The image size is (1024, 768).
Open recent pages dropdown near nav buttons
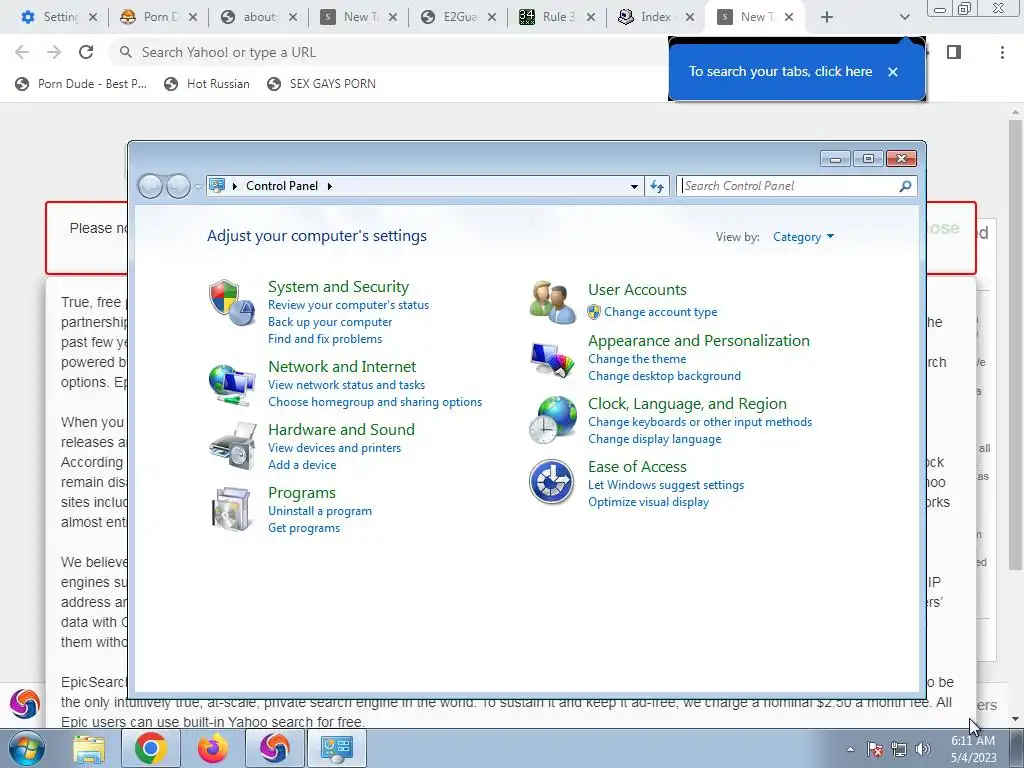tap(198, 187)
